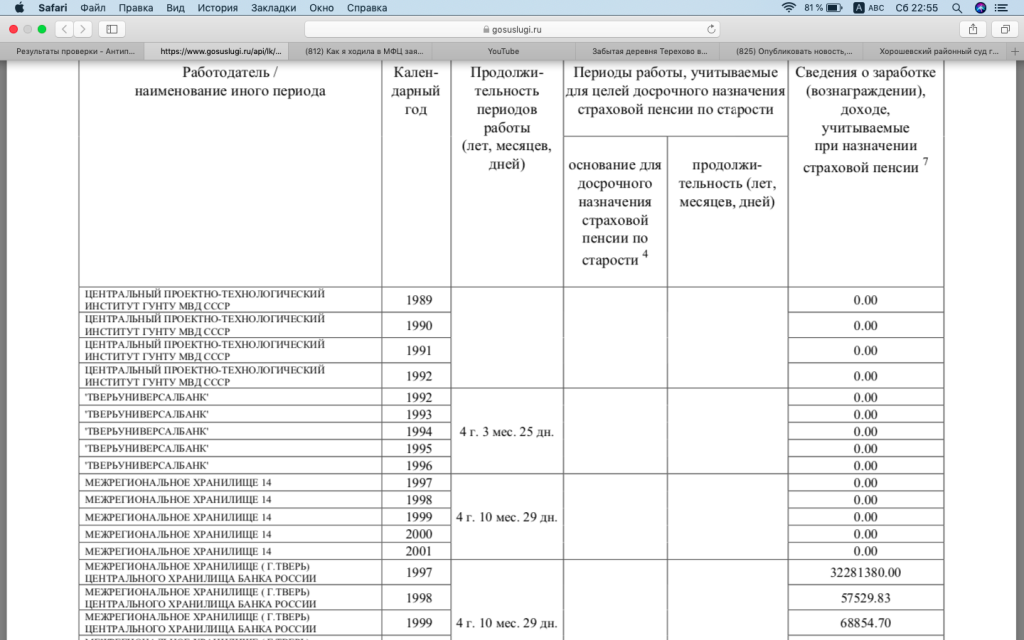Open the Wi-Fi status menu
Image resolution: width=1024 pixels, height=640 pixels.
(788, 7)
